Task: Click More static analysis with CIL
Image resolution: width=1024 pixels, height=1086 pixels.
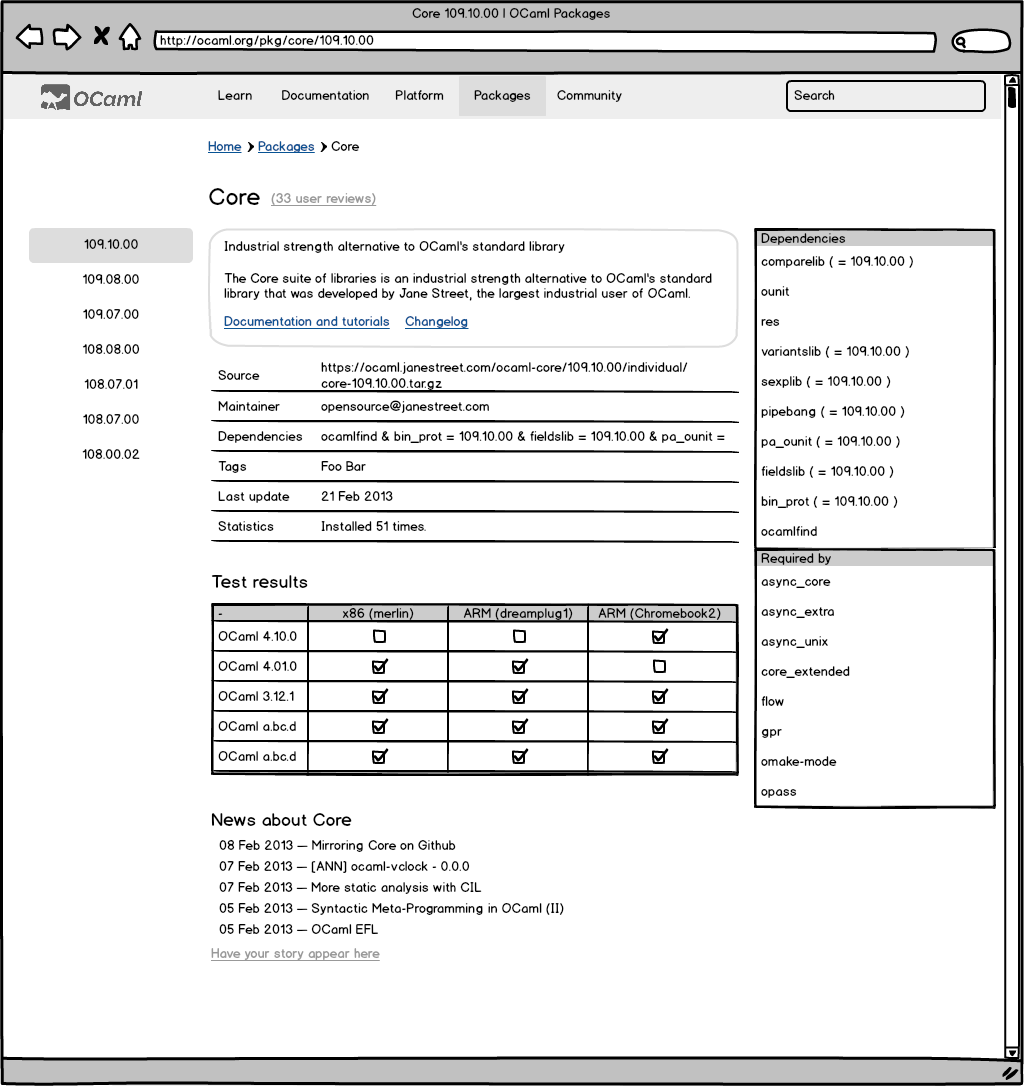Action: pos(396,887)
